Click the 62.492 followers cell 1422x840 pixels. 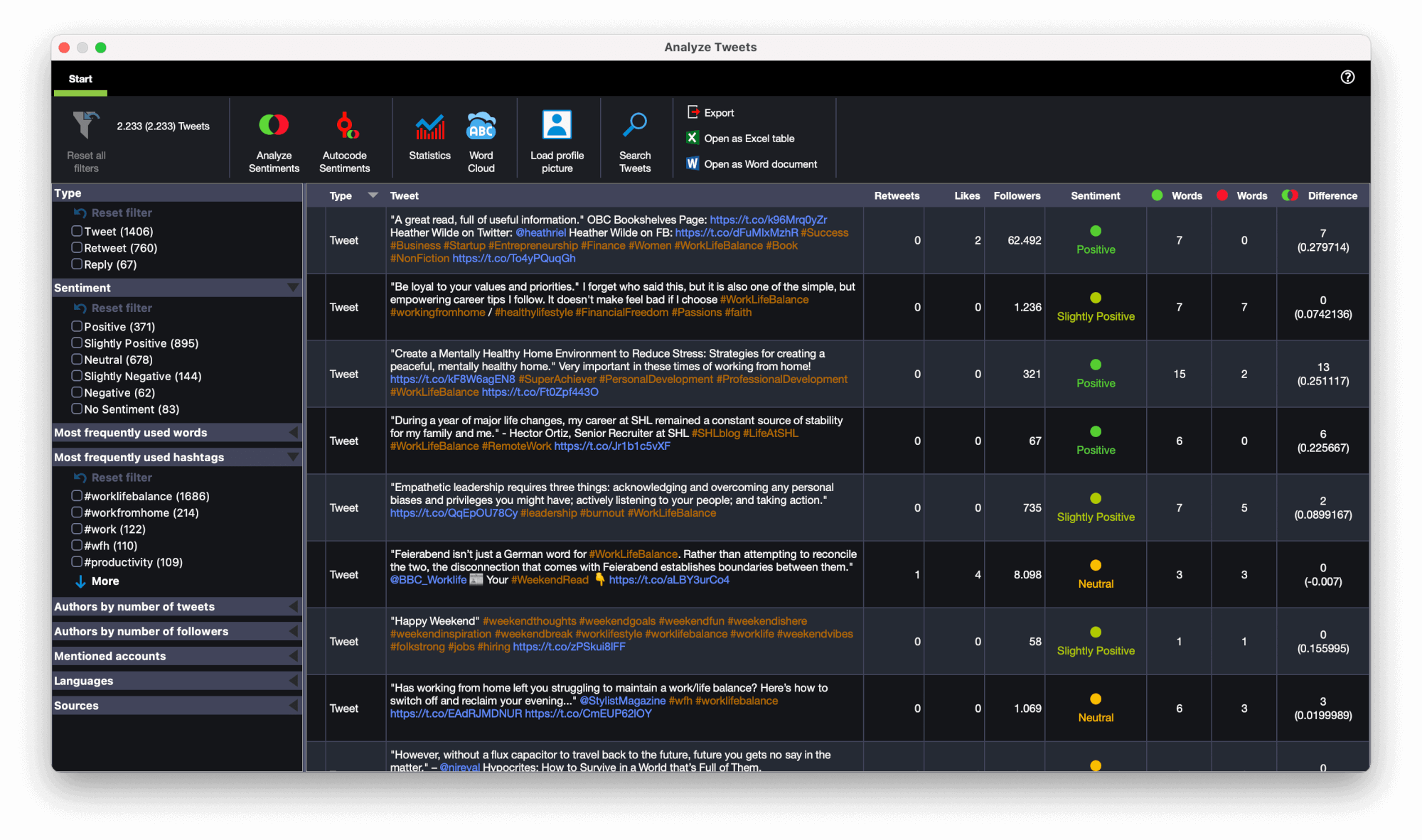[1015, 240]
